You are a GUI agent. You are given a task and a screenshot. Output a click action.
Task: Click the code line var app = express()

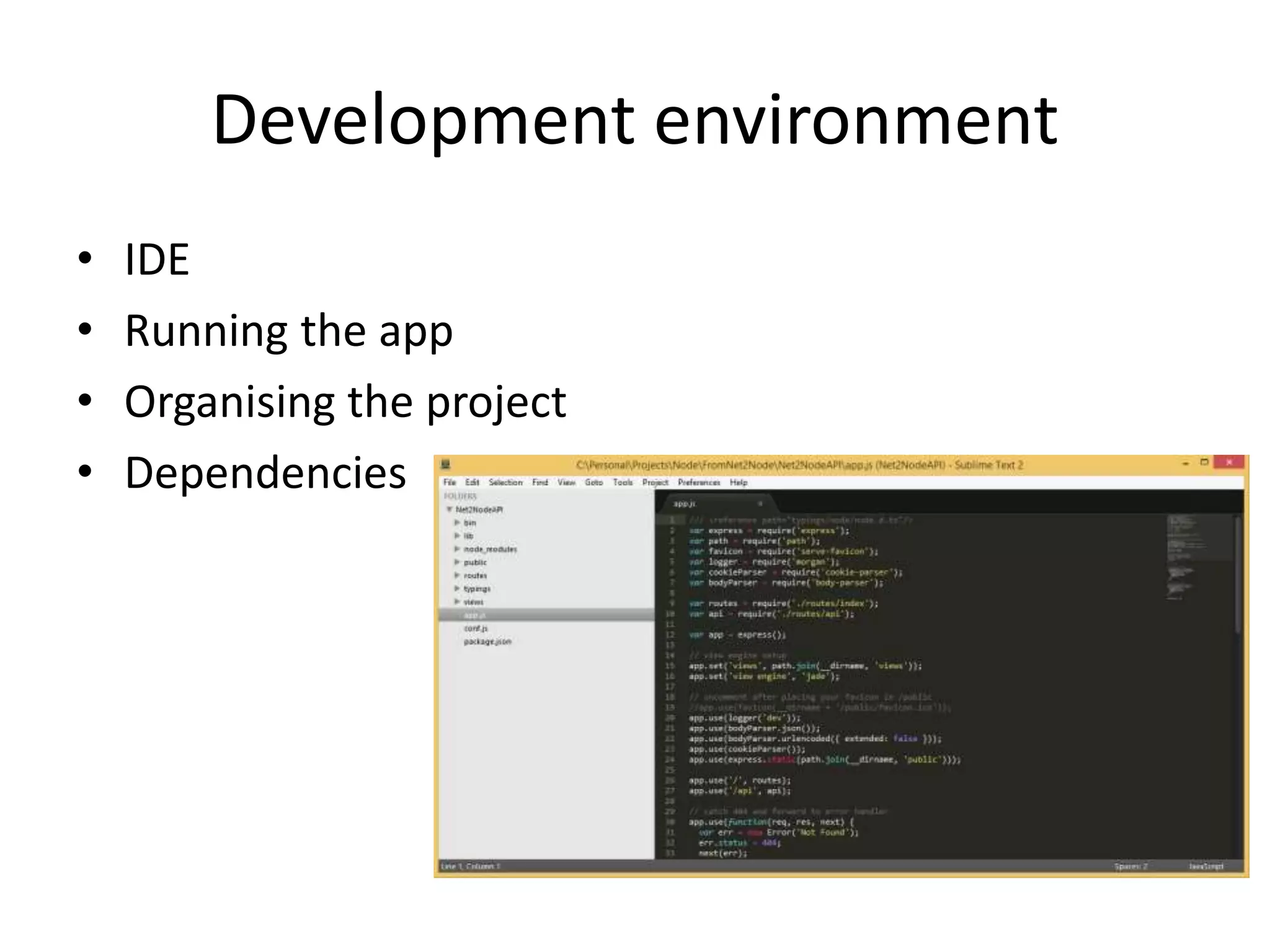737,635
